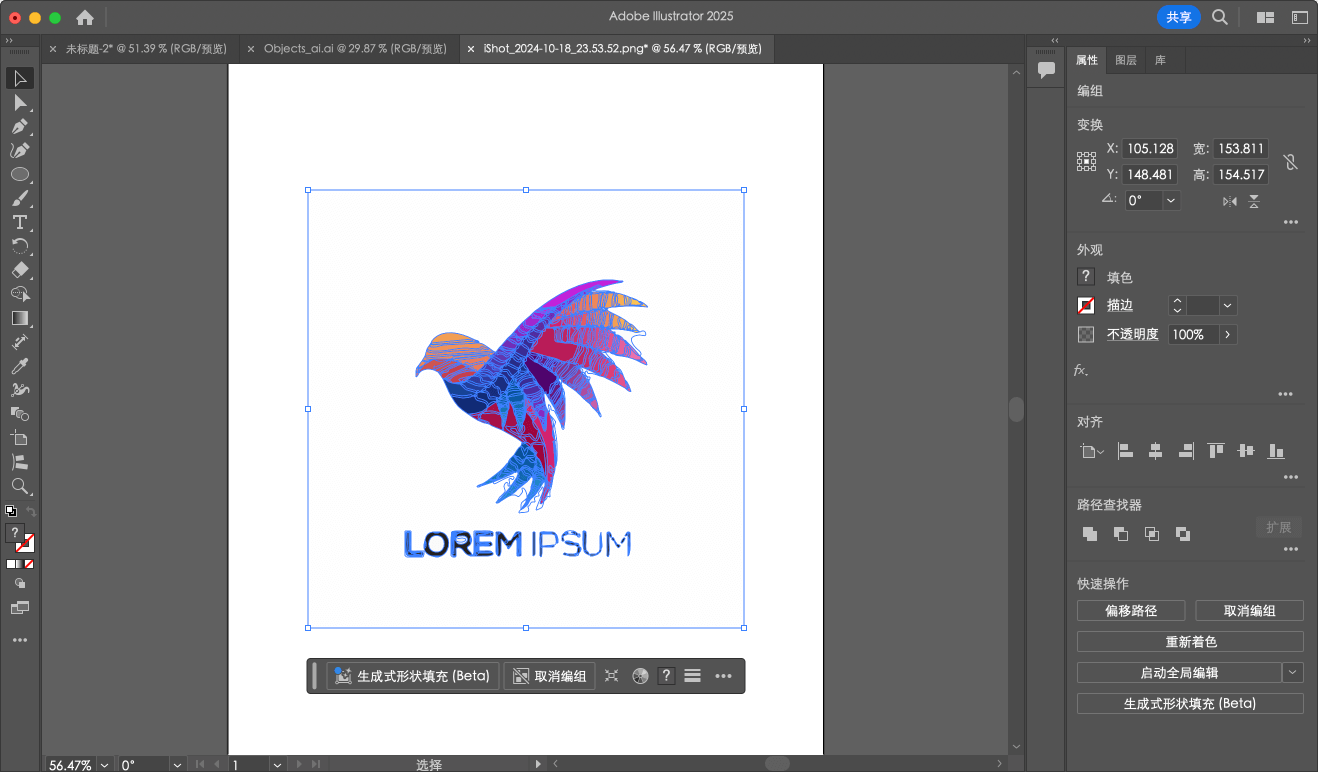Expand the stroke weight dropdown
Viewport: 1318px width, 772px height.
(x=1226, y=304)
